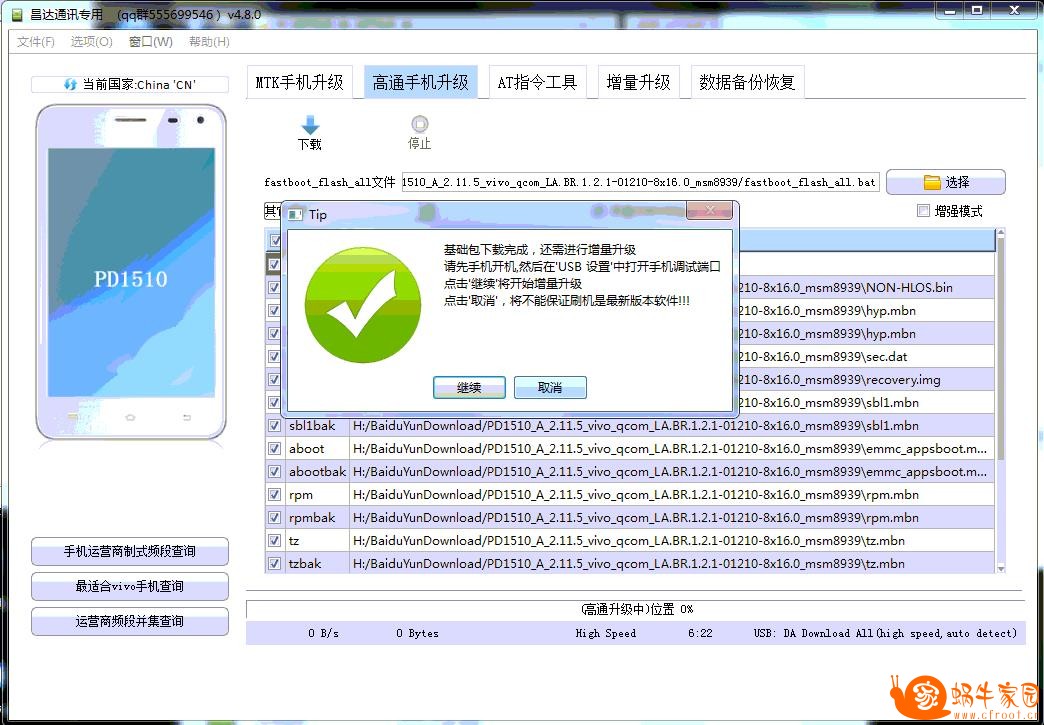Uncheck the abootbak row checkbox
The width and height of the screenshot is (1044, 725).
point(274,471)
